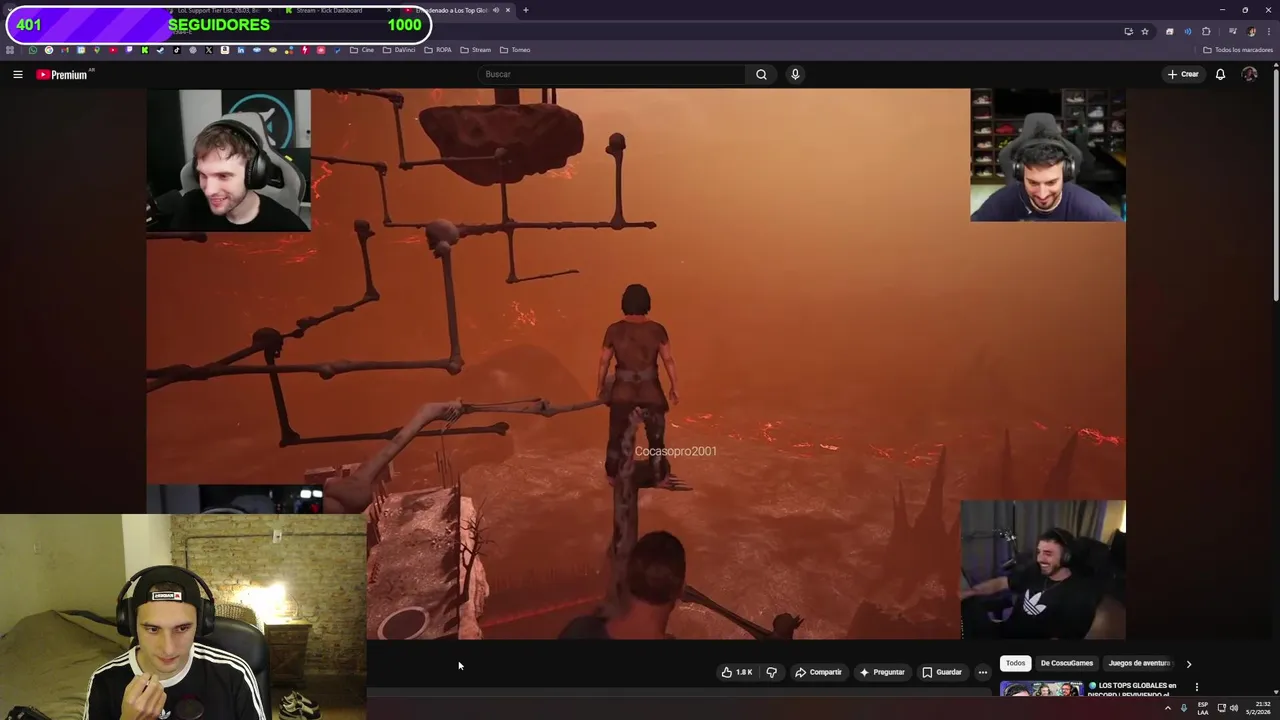Bookmark this page with star icon
The height and width of the screenshot is (720, 1280).
[x=1145, y=31]
